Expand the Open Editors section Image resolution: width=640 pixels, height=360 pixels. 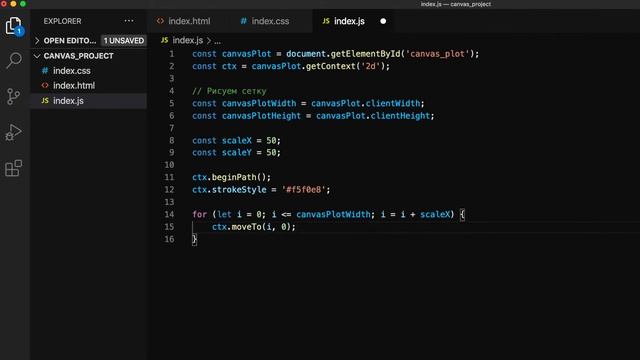click(x=37, y=40)
